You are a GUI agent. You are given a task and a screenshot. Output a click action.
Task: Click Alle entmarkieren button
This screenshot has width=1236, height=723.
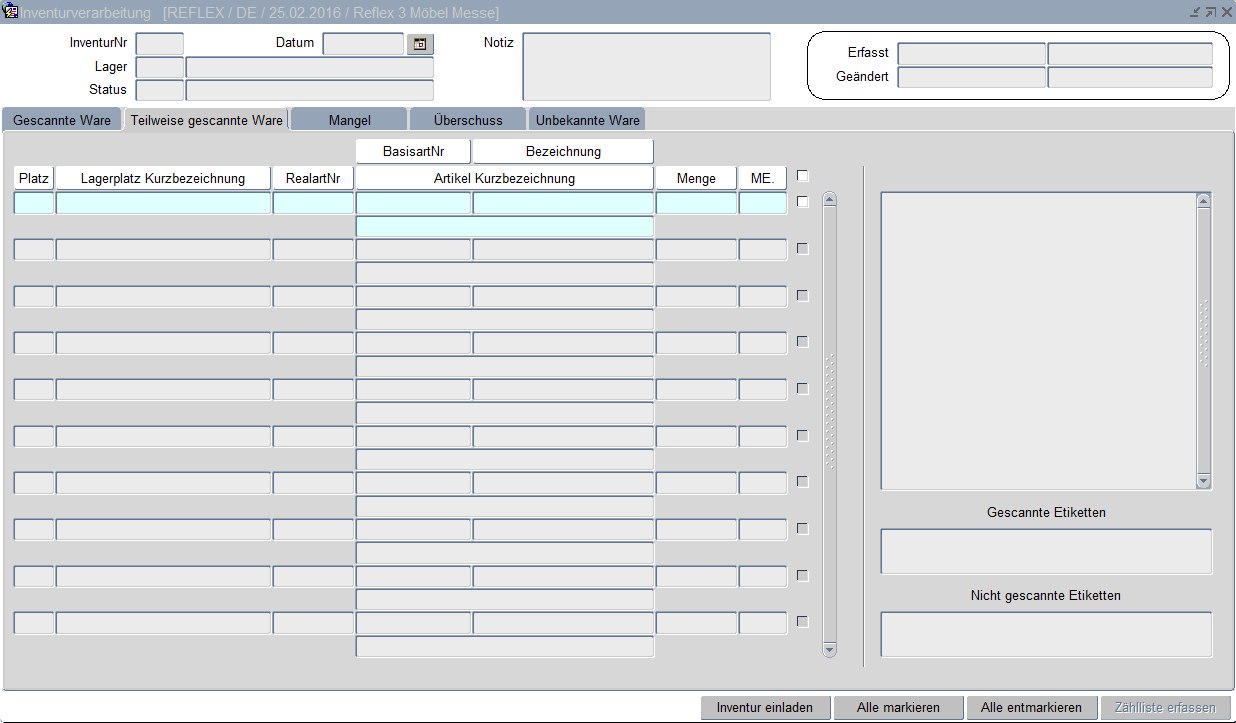pos(1031,707)
